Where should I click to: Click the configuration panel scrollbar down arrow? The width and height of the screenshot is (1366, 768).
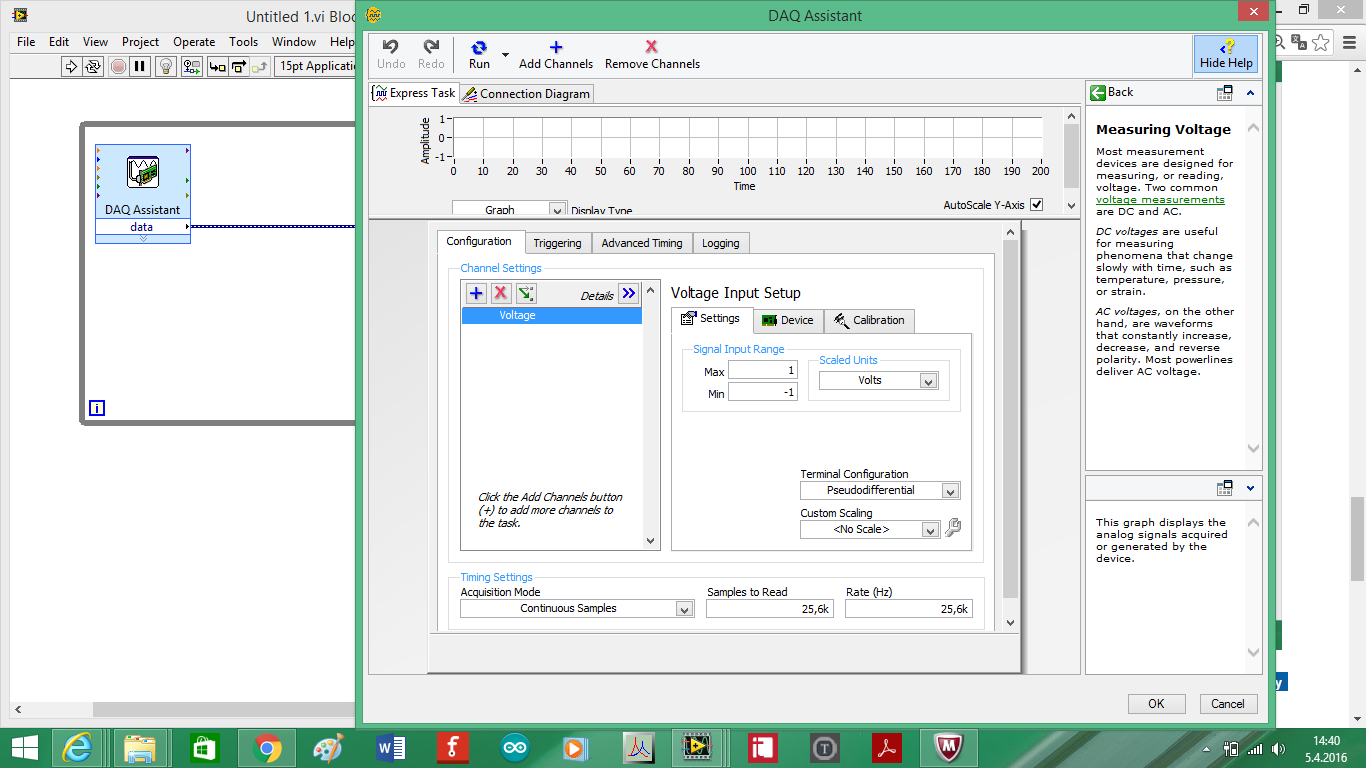[1010, 622]
